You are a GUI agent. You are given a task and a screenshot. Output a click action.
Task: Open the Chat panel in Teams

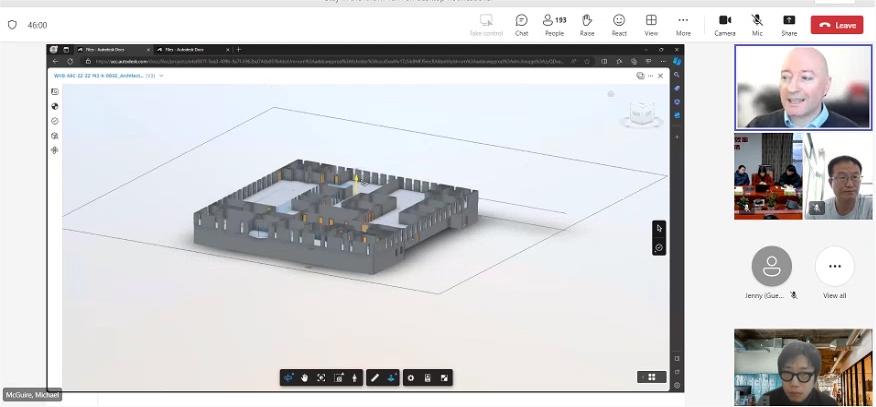click(x=521, y=24)
